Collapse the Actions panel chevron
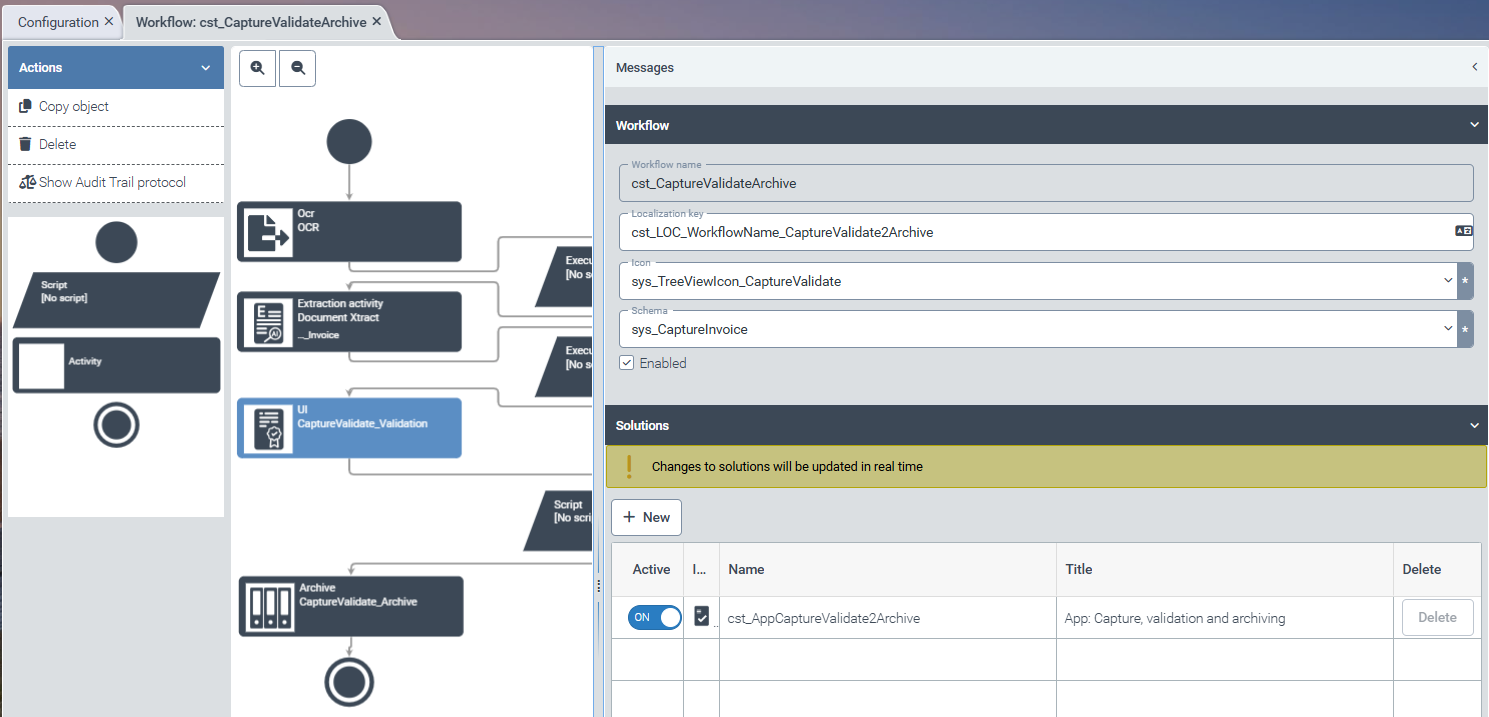This screenshot has width=1489, height=717. (206, 68)
